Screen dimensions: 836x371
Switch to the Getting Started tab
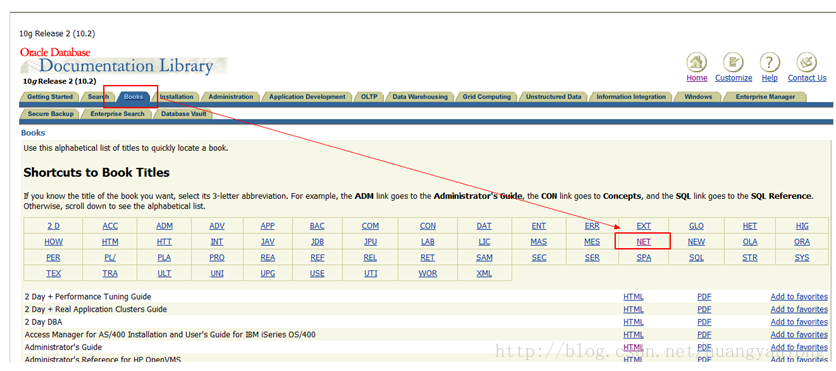50,97
